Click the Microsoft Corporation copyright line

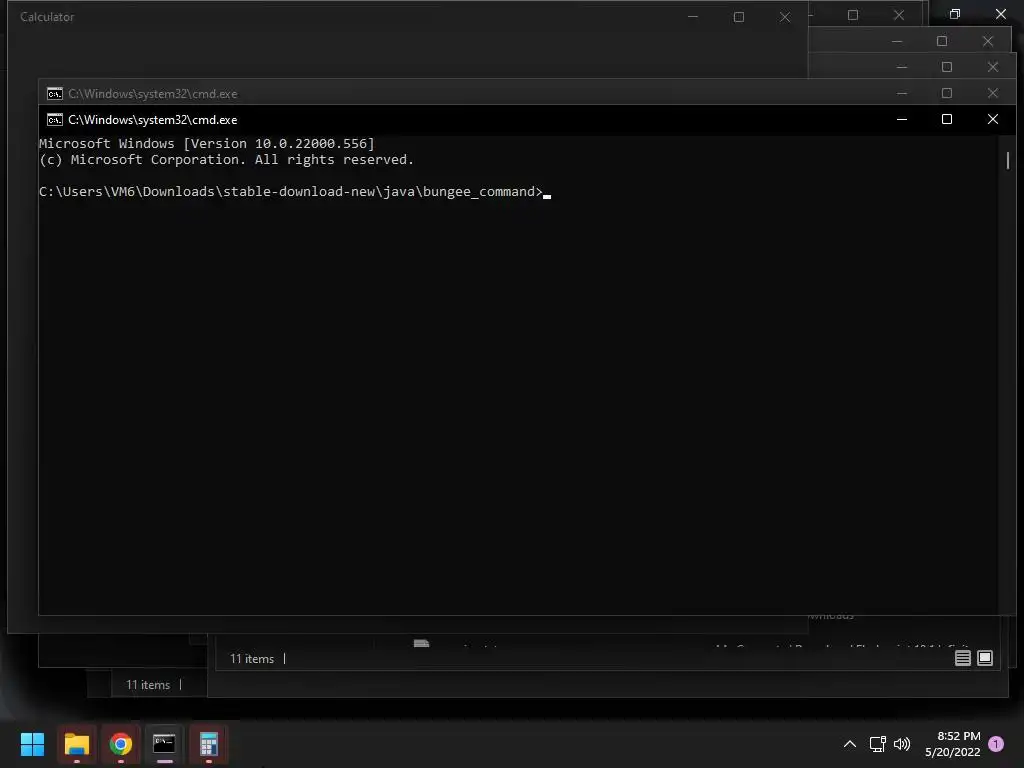point(226,159)
